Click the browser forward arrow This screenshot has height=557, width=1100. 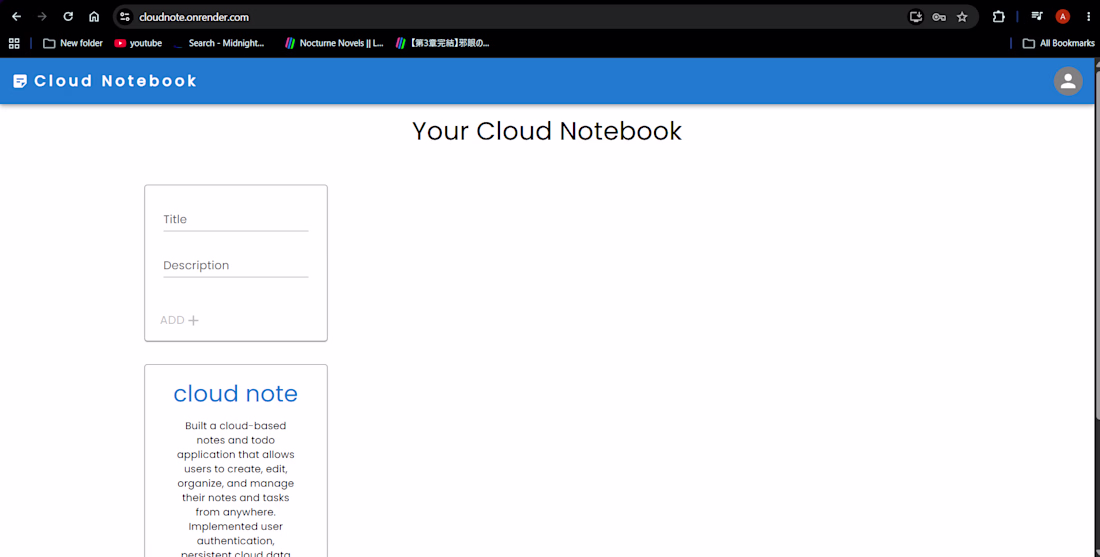[x=42, y=17]
